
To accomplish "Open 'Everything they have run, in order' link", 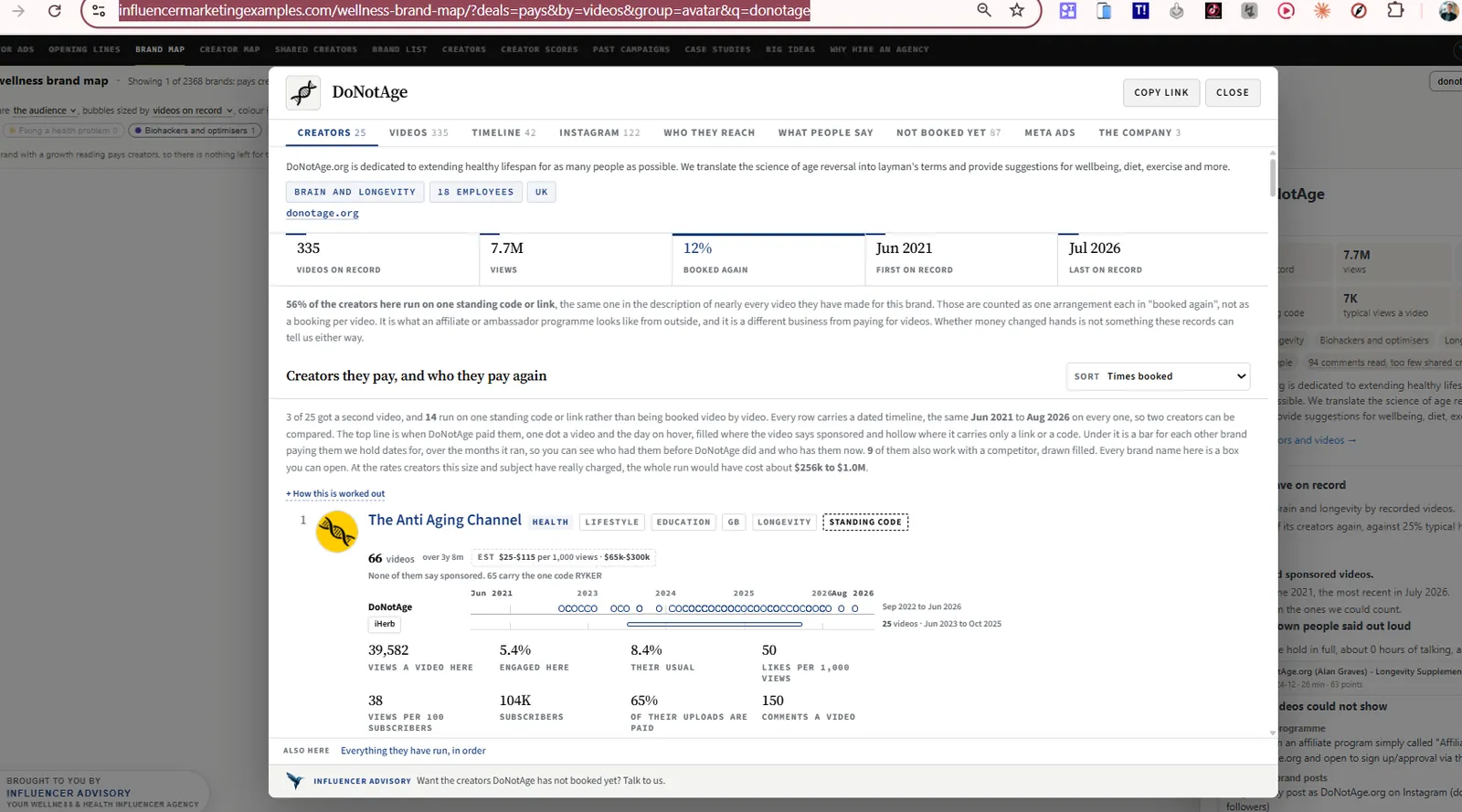I will click(x=413, y=751).
